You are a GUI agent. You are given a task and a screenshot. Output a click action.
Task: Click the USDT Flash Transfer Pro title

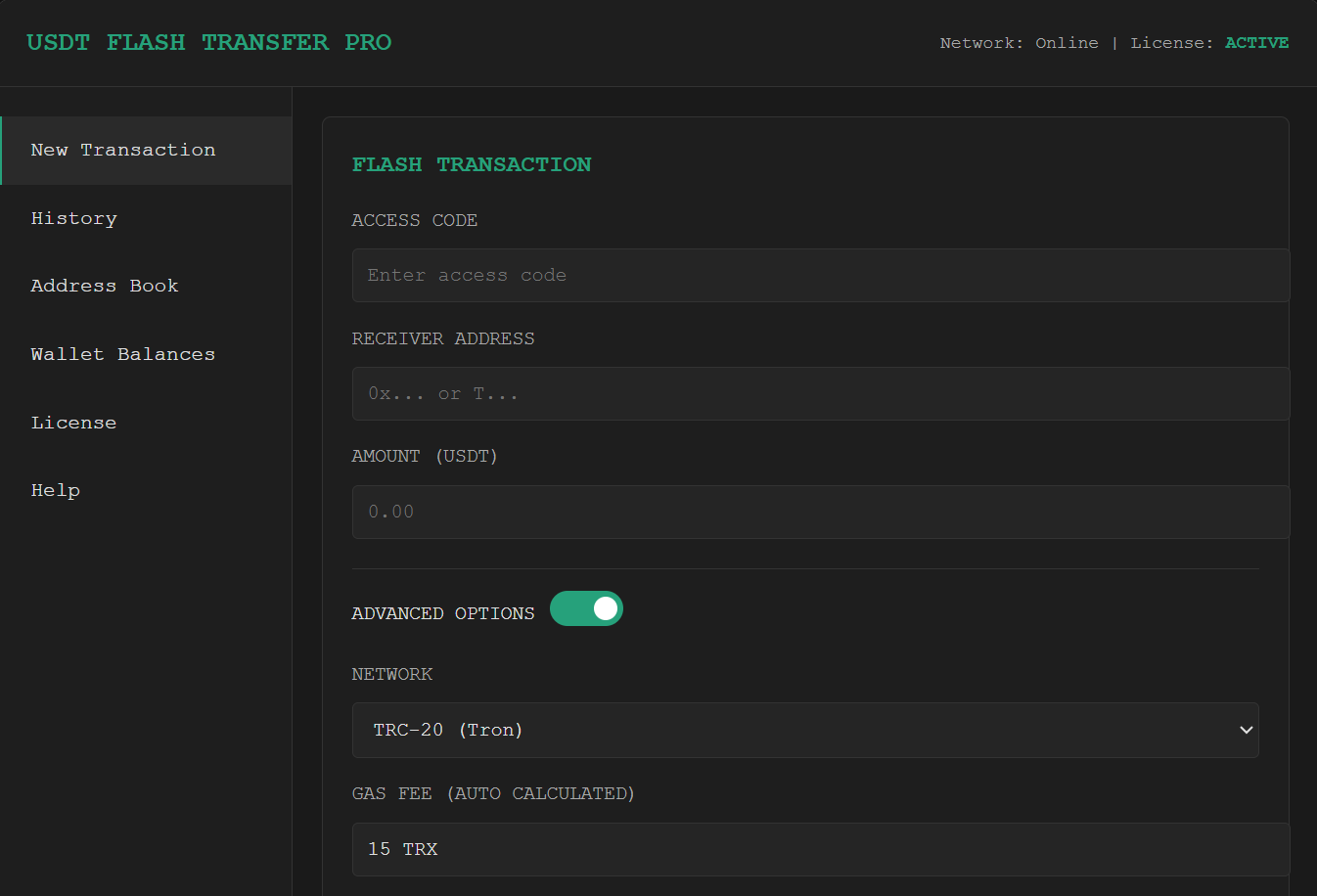coord(209,42)
